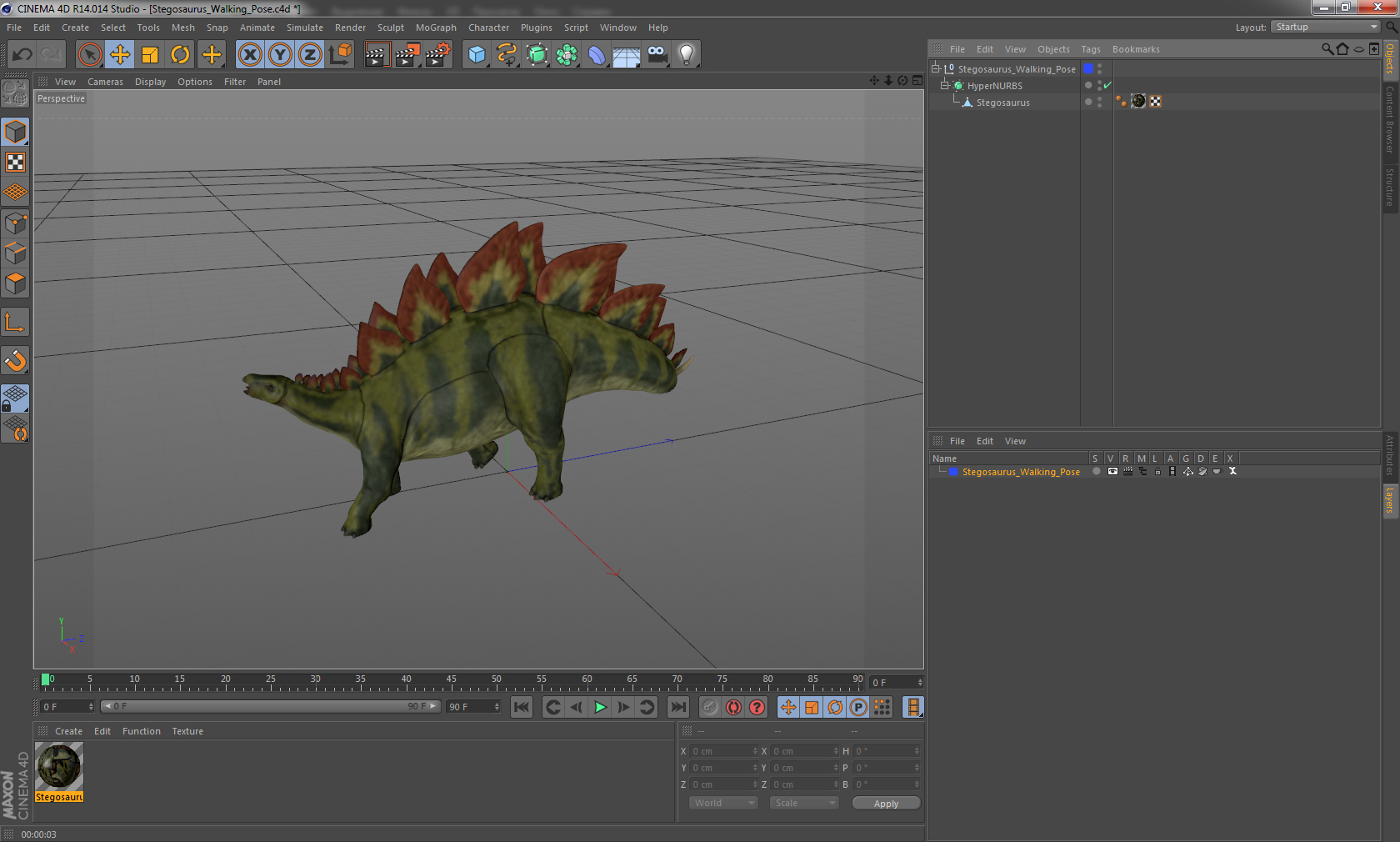Toggle coordinate system icon
Image resolution: width=1400 pixels, height=842 pixels.
tap(340, 55)
